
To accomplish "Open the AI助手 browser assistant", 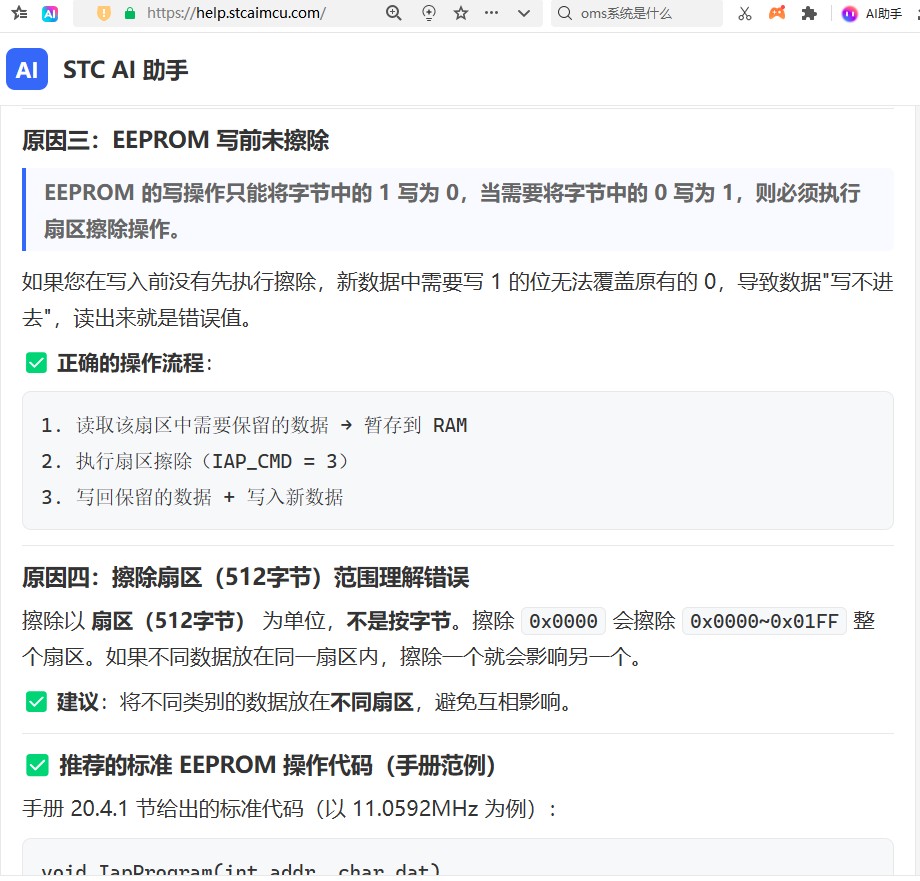I will pyautogui.click(x=872, y=13).
